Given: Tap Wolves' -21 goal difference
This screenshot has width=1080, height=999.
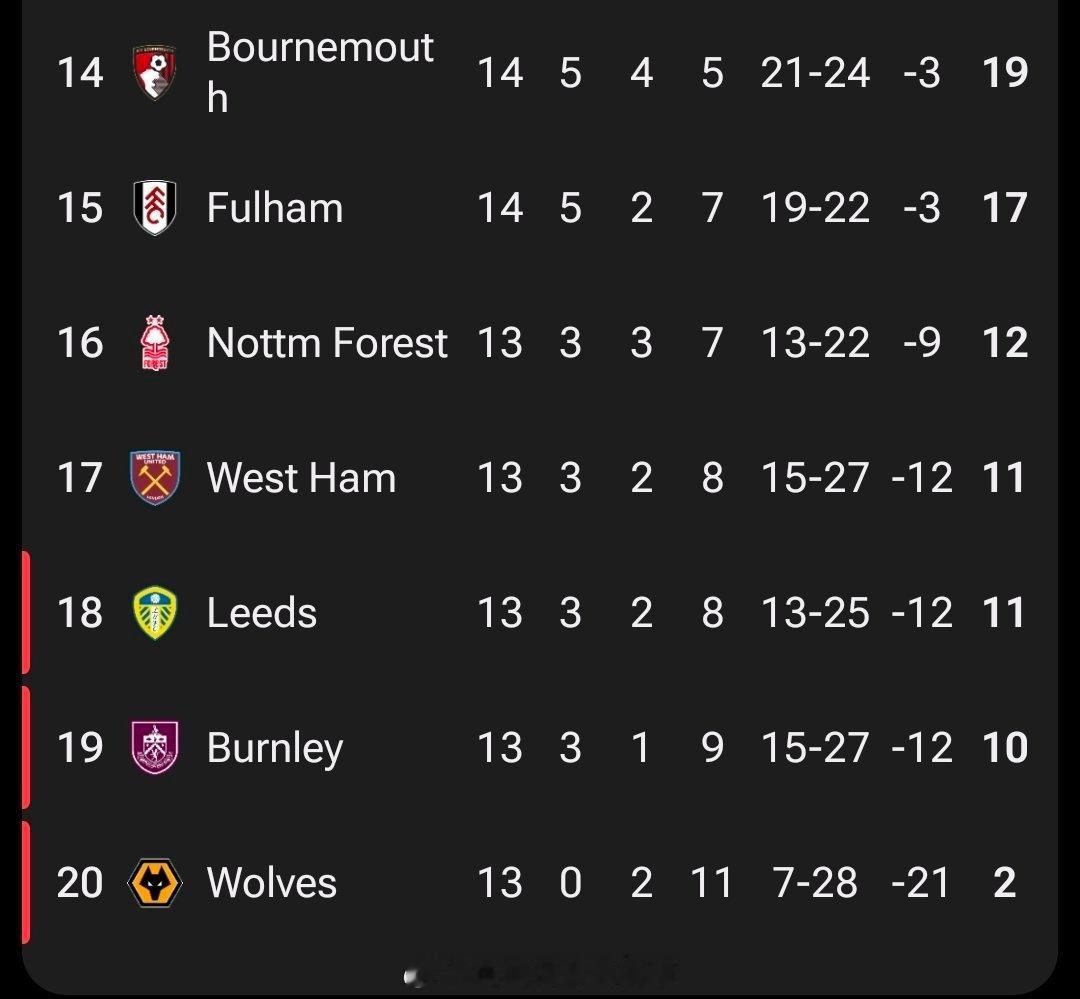Looking at the screenshot, I should pyautogui.click(x=920, y=882).
